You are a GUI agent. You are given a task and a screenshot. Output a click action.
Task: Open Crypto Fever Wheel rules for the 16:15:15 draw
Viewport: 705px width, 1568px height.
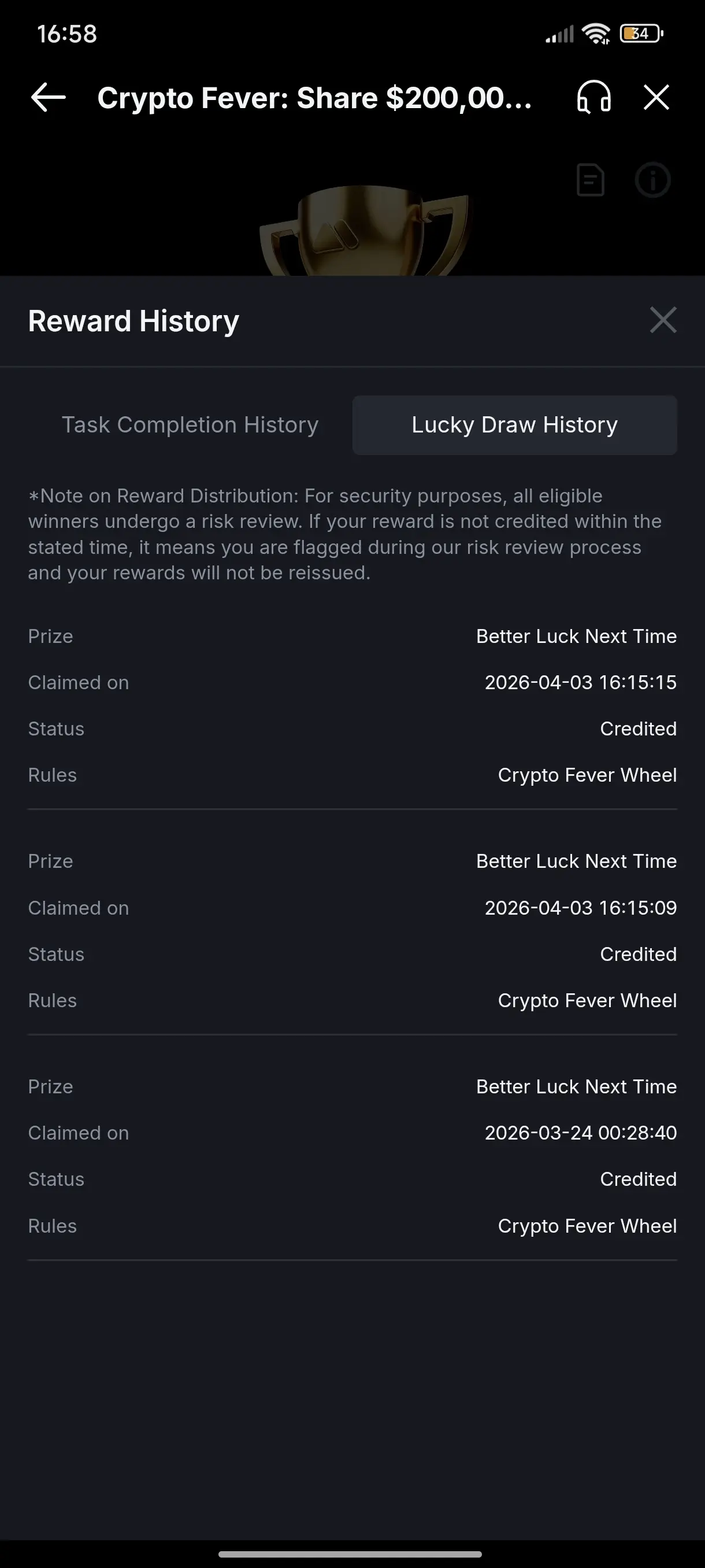(x=587, y=775)
